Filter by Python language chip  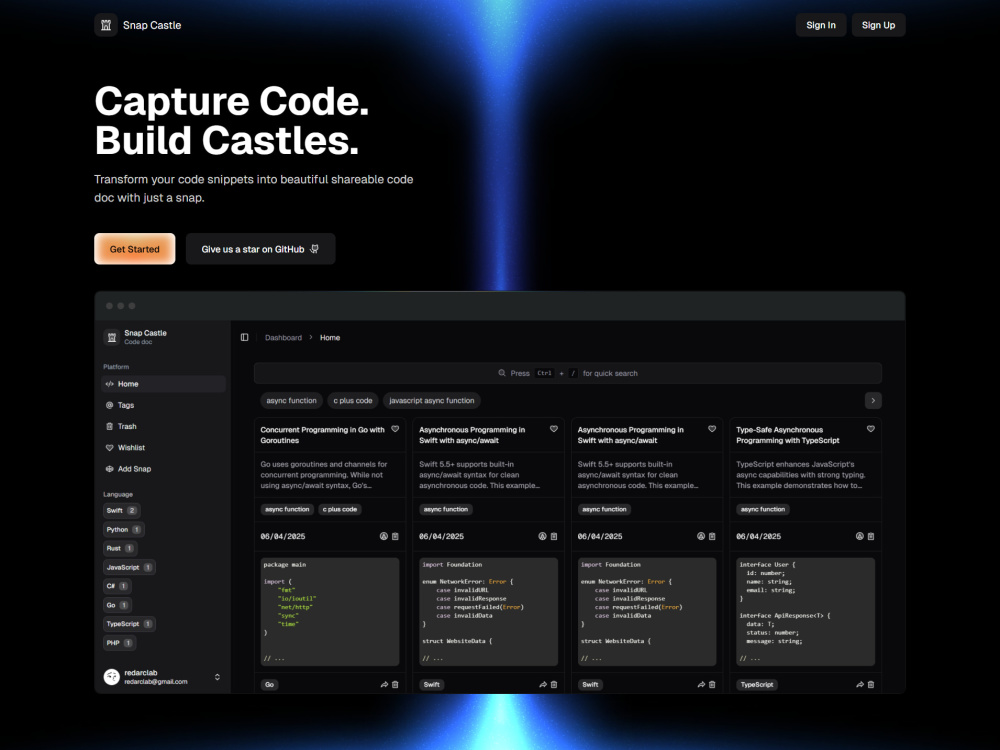pos(124,529)
